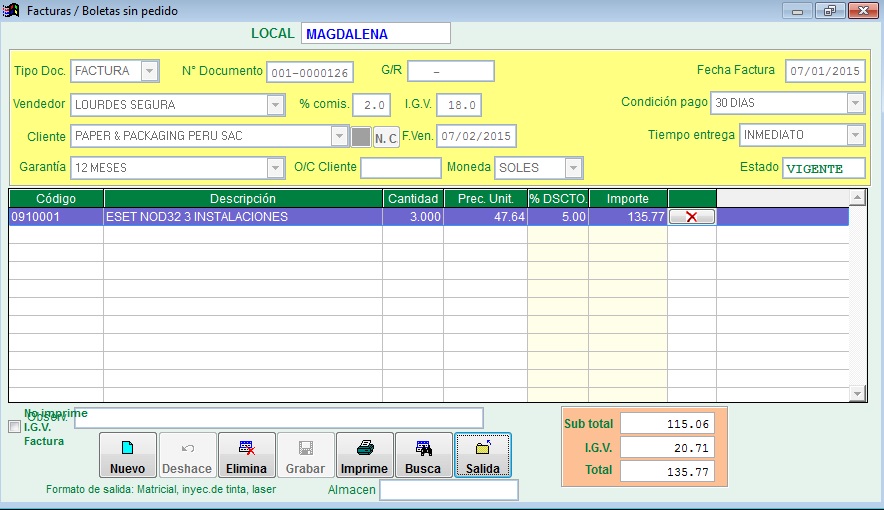The image size is (884, 510).
Task: Open the Garantía 12 MESES dropdown
Action: (275, 167)
